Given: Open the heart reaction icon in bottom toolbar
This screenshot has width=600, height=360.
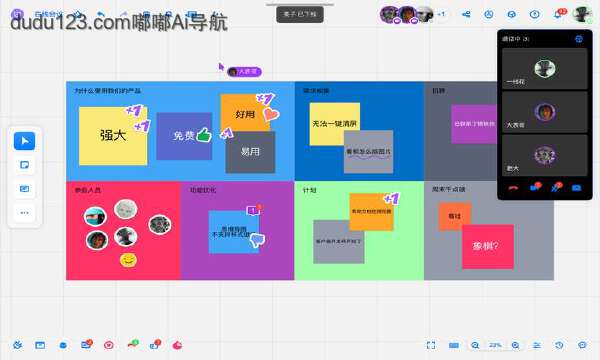Looking at the screenshot, I should coord(109,345).
